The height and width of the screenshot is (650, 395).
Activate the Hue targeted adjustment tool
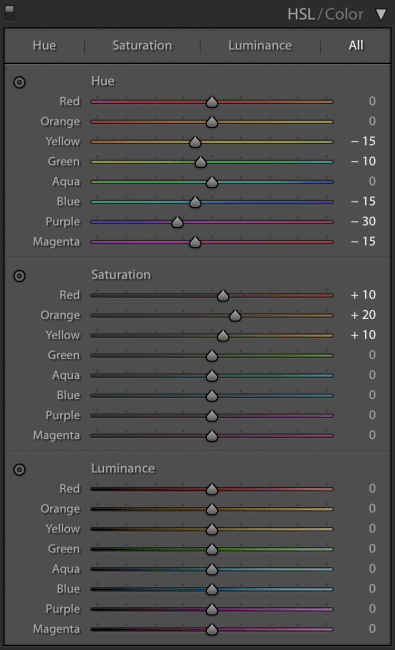(x=19, y=82)
